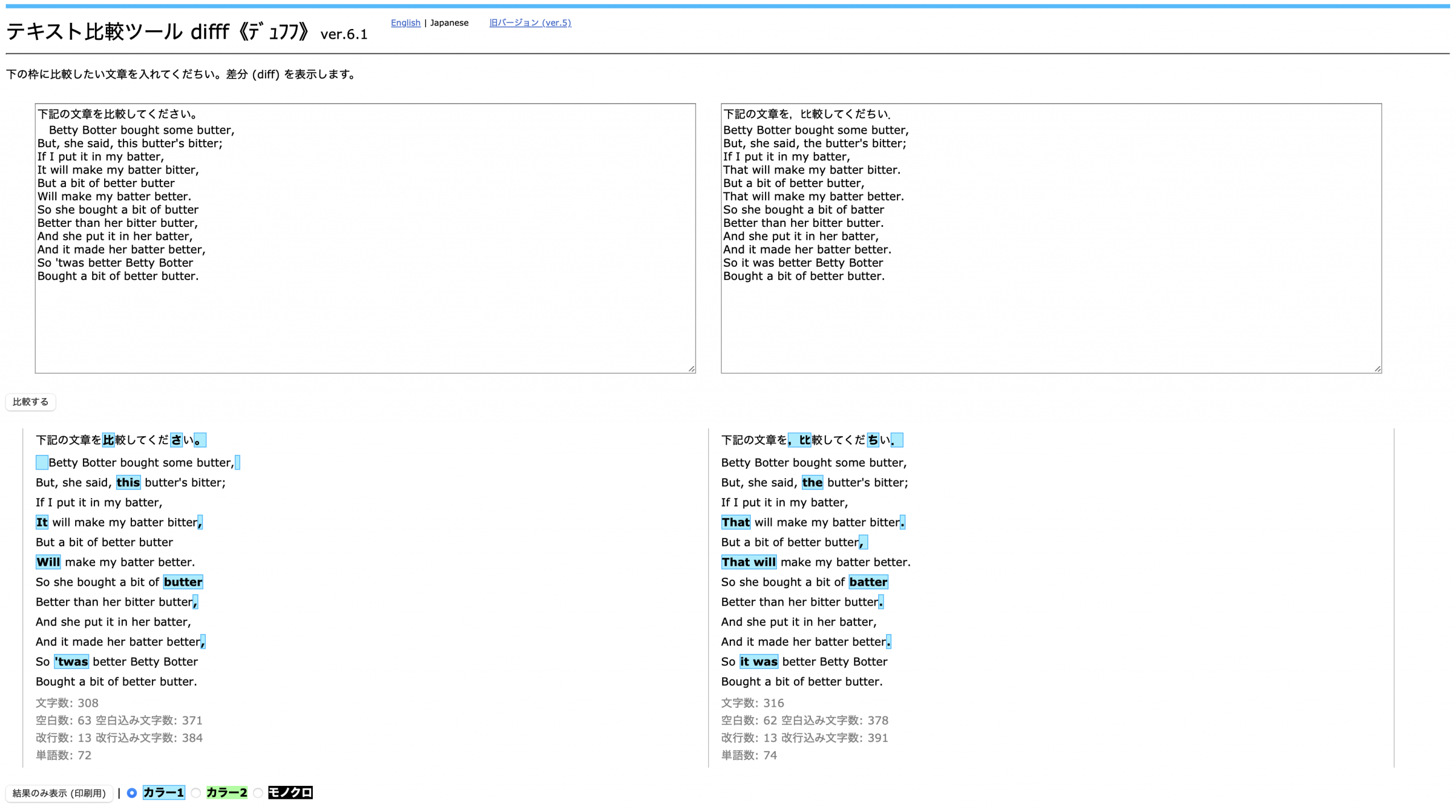Click highlighted 'That will' in right result
Screen dimensions: 1456x812
pos(748,562)
